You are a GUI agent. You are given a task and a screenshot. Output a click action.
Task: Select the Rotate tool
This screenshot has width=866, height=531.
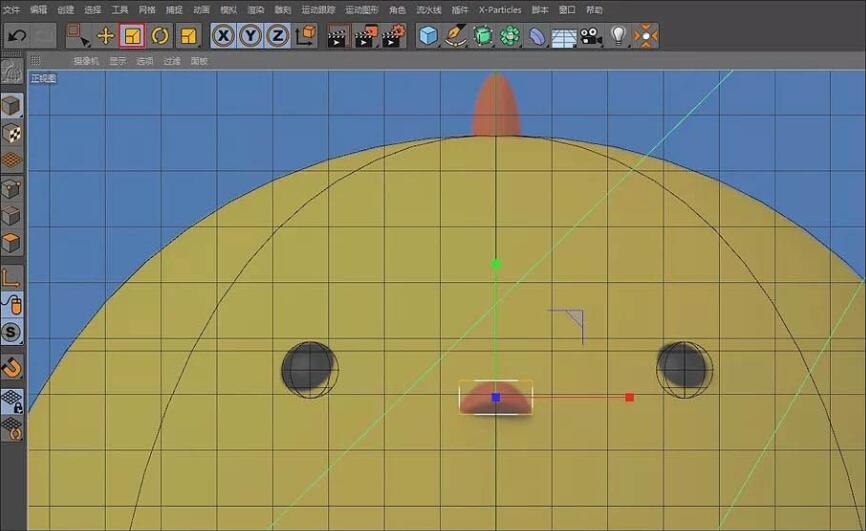click(160, 36)
